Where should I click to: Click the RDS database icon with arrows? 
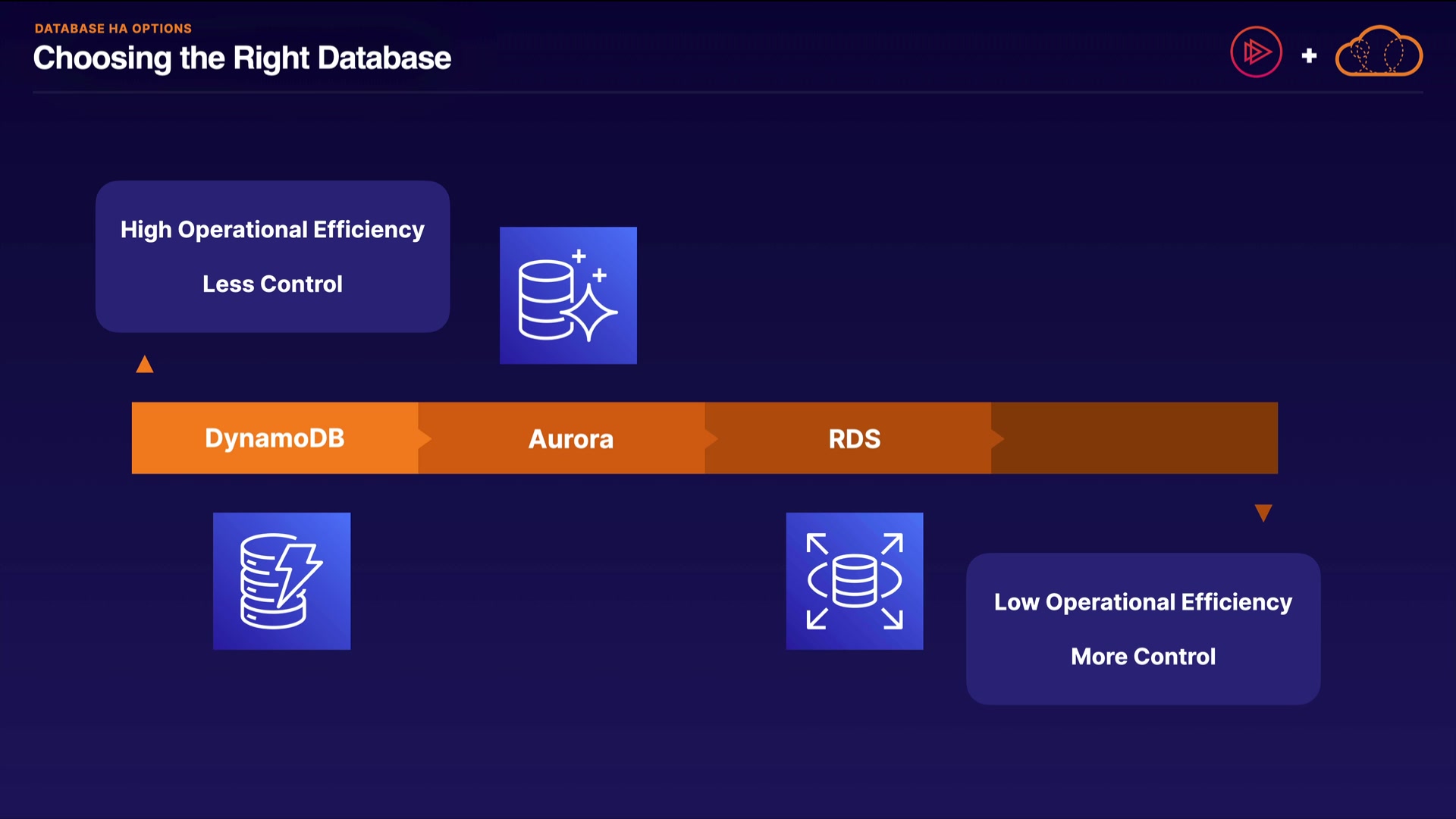[855, 581]
